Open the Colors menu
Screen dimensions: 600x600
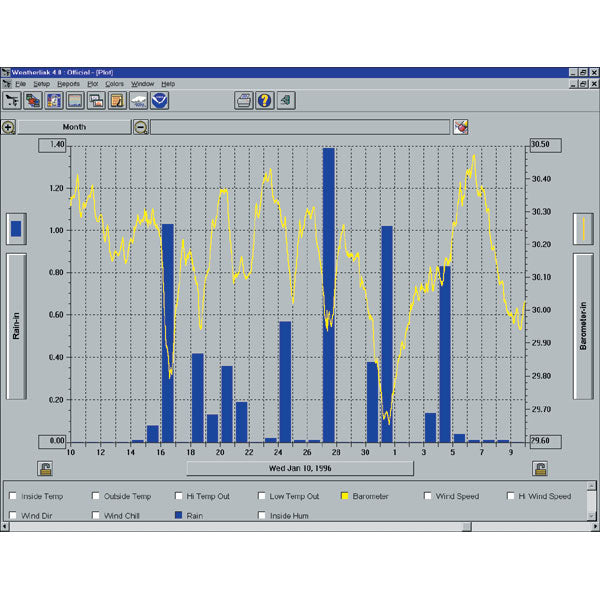pyautogui.click(x=115, y=84)
